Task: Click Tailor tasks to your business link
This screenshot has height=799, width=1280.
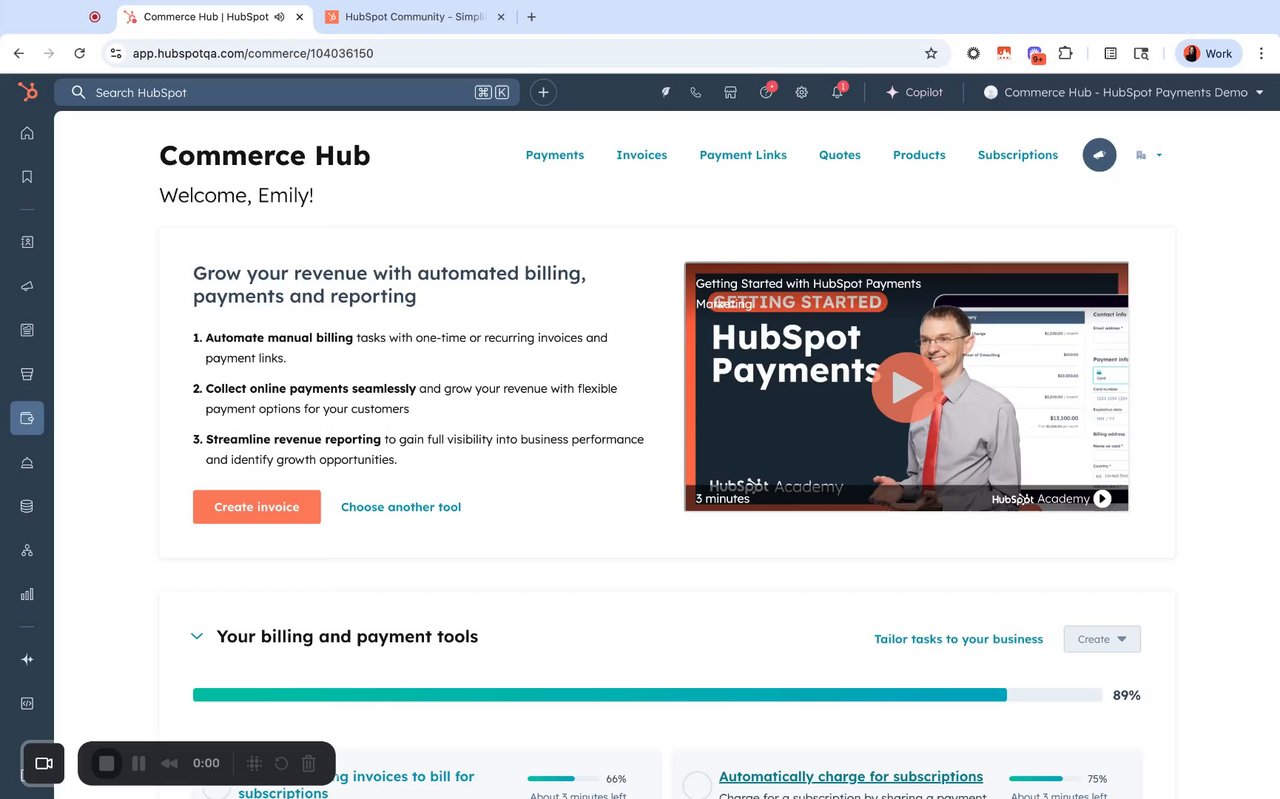Action: click(x=958, y=639)
